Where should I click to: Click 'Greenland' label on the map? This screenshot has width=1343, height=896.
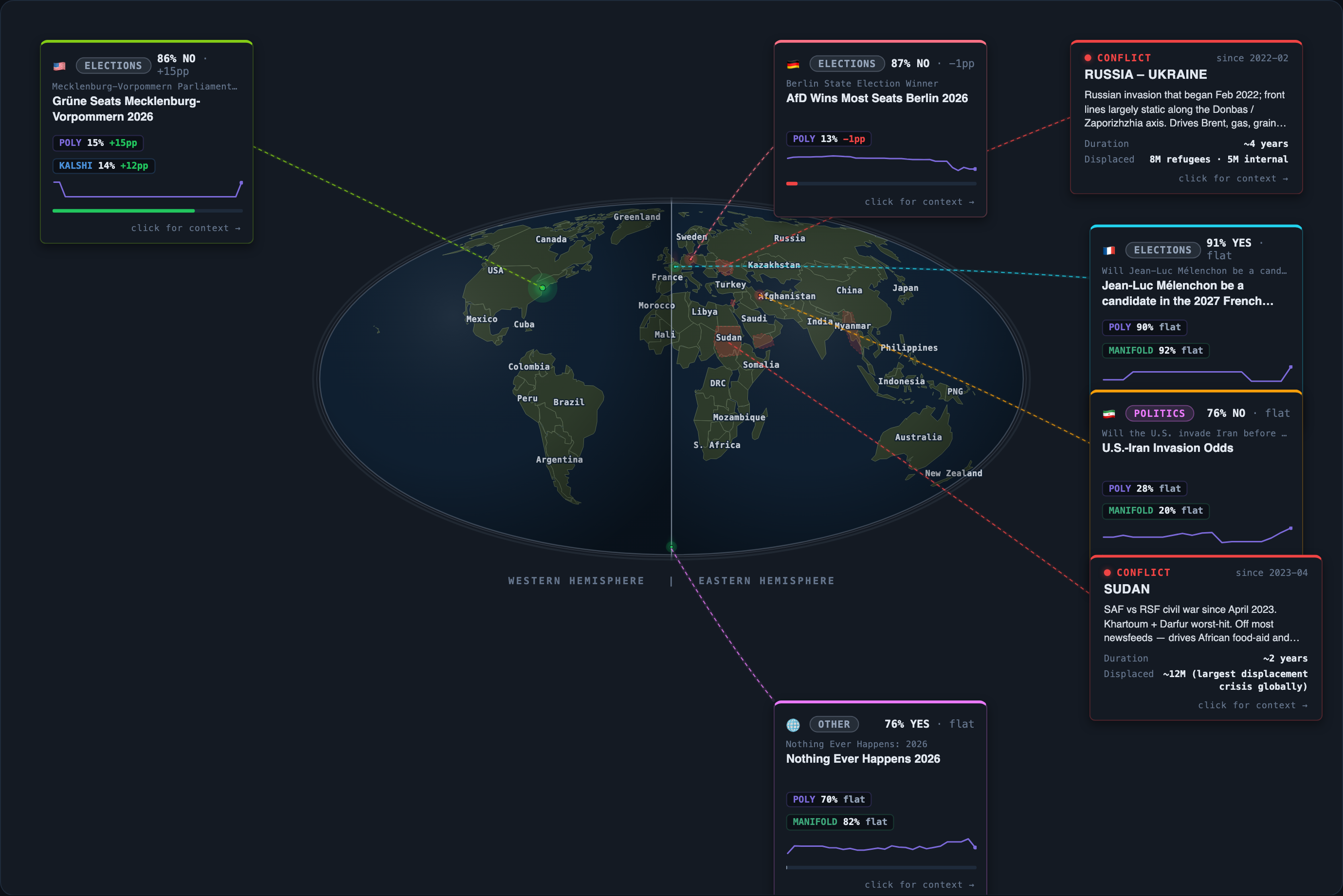(x=636, y=217)
